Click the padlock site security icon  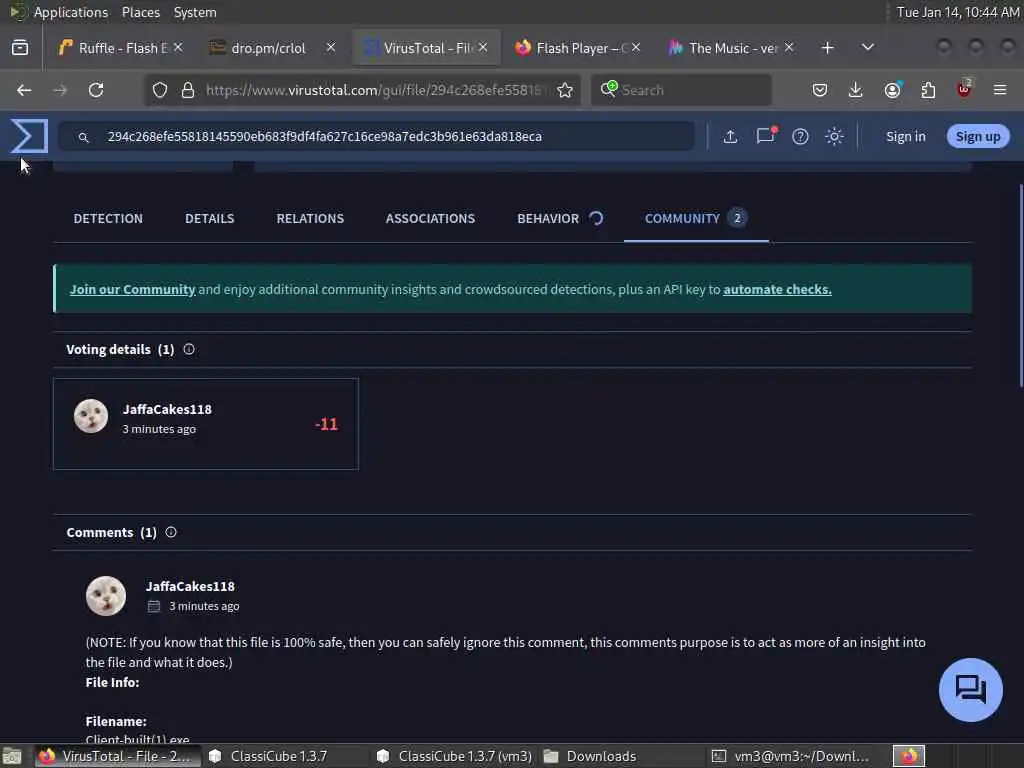(x=188, y=90)
